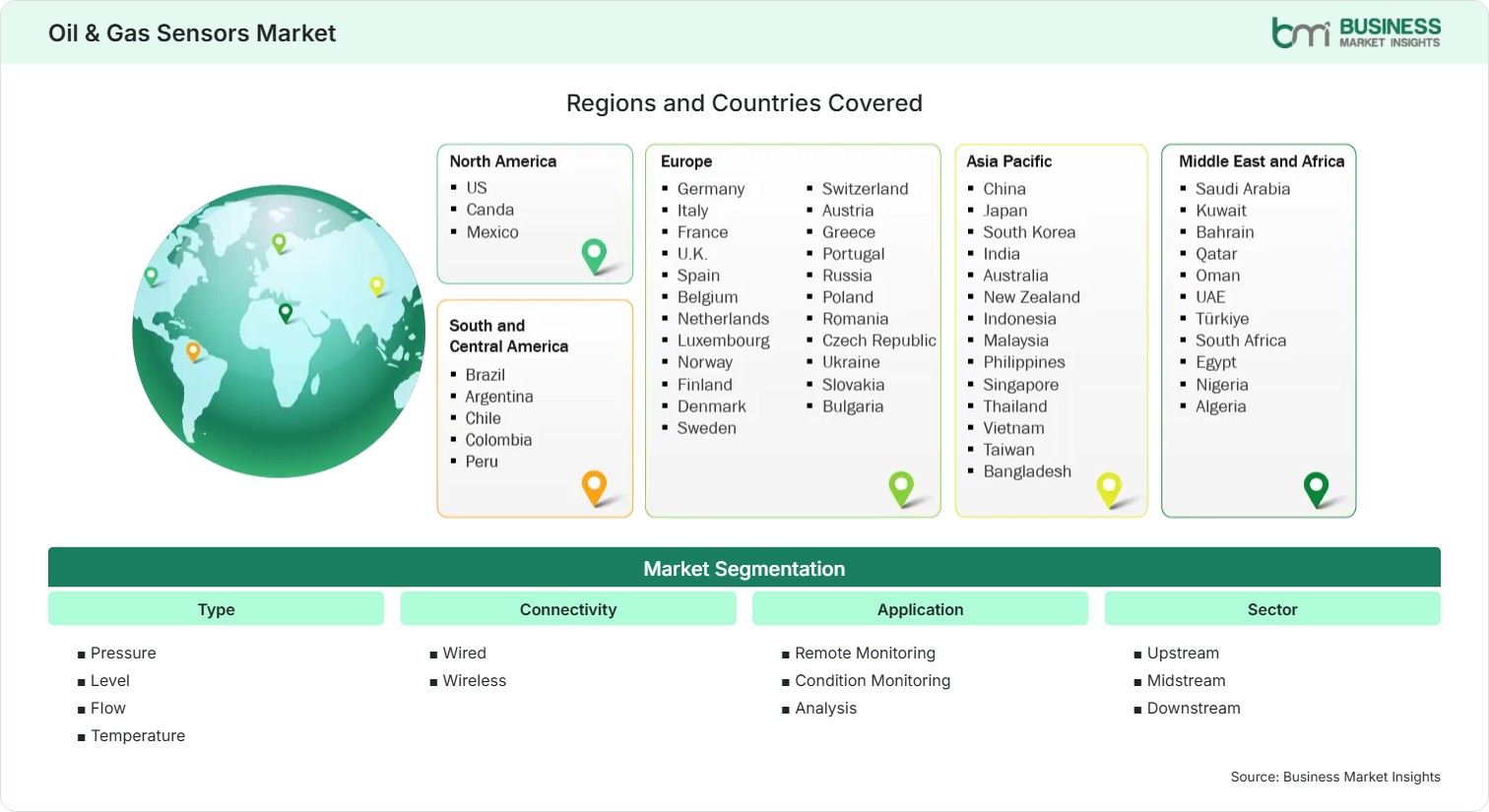The width and height of the screenshot is (1489, 812).
Task: Select the Connectivity segmentation header
Action: (x=568, y=609)
